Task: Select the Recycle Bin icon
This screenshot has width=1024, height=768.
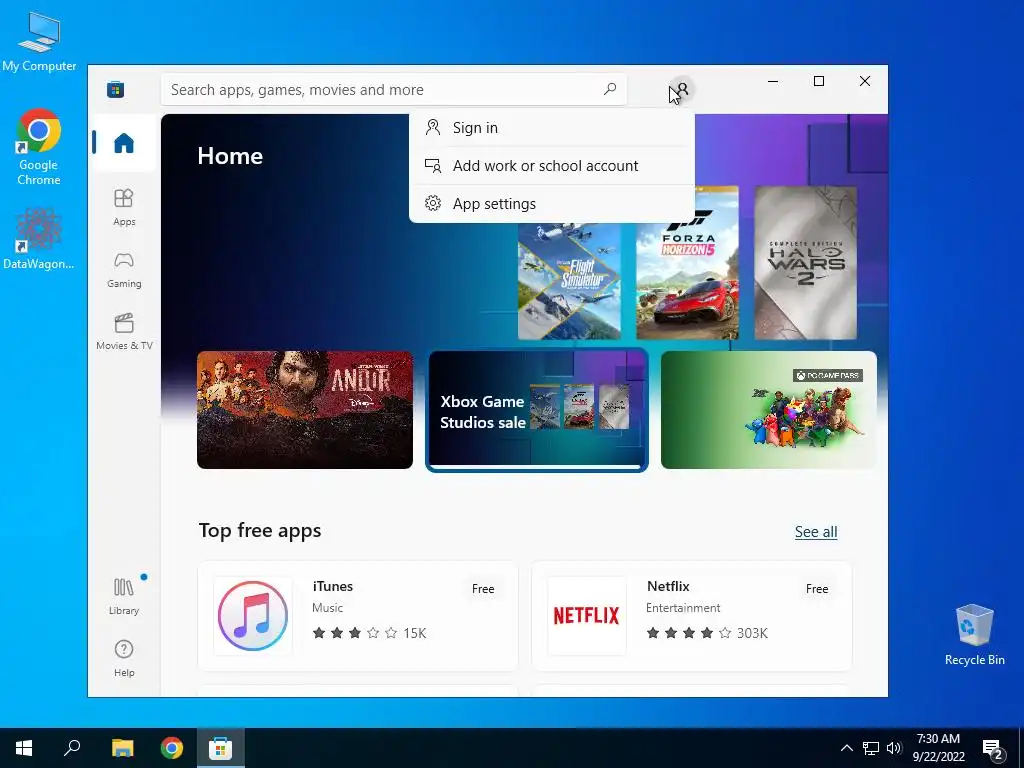Action: pyautogui.click(x=974, y=634)
